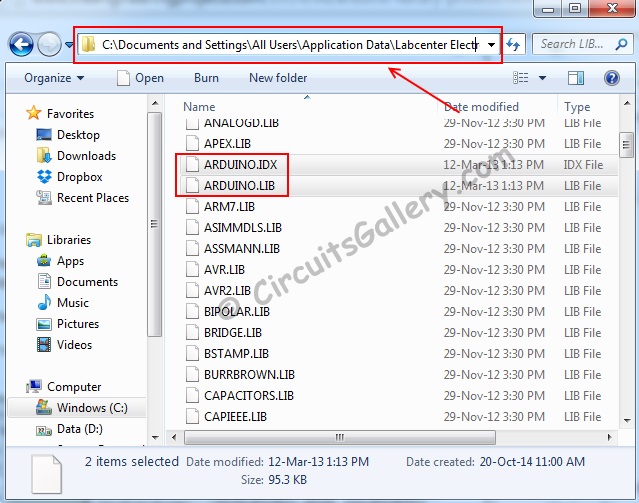
Task: Change the view with the views icon
Action: 521,77
